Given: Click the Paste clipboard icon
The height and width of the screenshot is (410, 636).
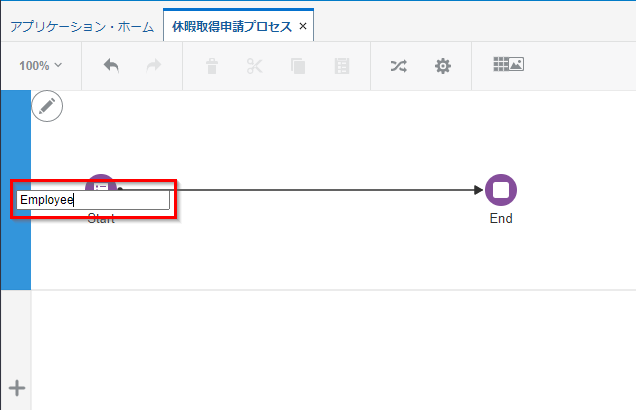Looking at the screenshot, I should click(340, 66).
